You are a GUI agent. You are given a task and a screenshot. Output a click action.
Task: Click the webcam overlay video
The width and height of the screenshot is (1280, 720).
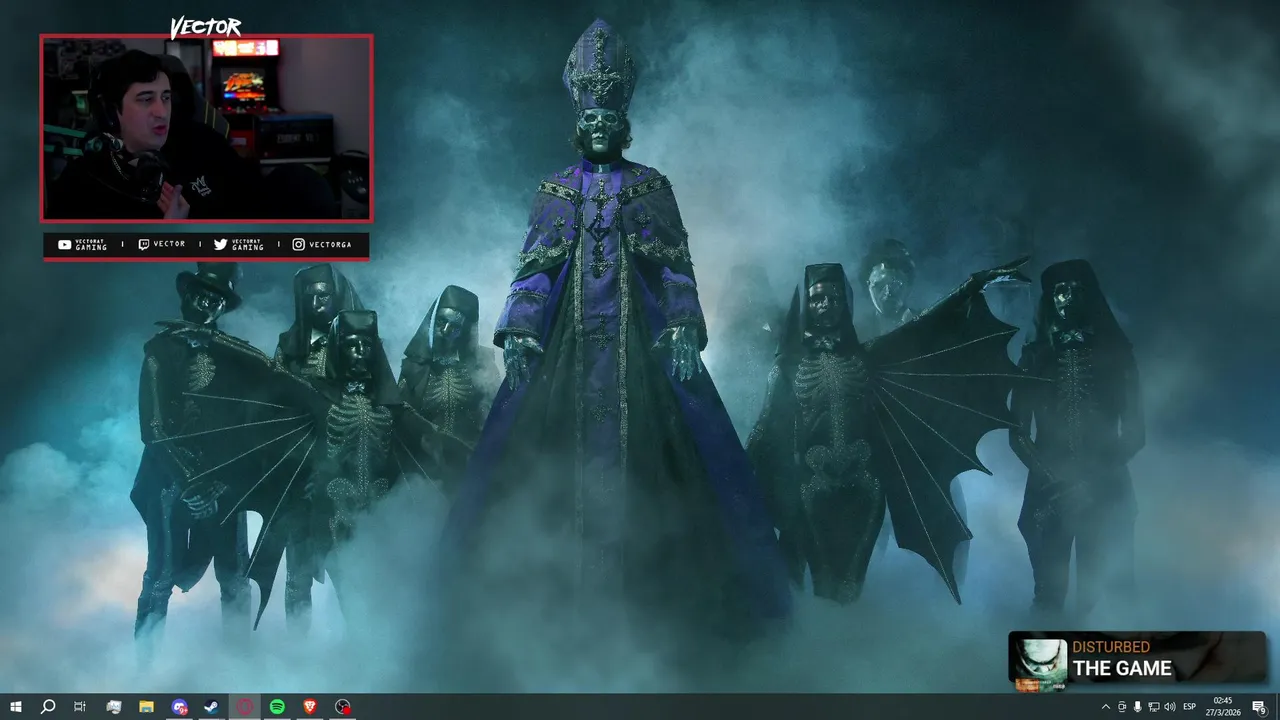coord(207,128)
